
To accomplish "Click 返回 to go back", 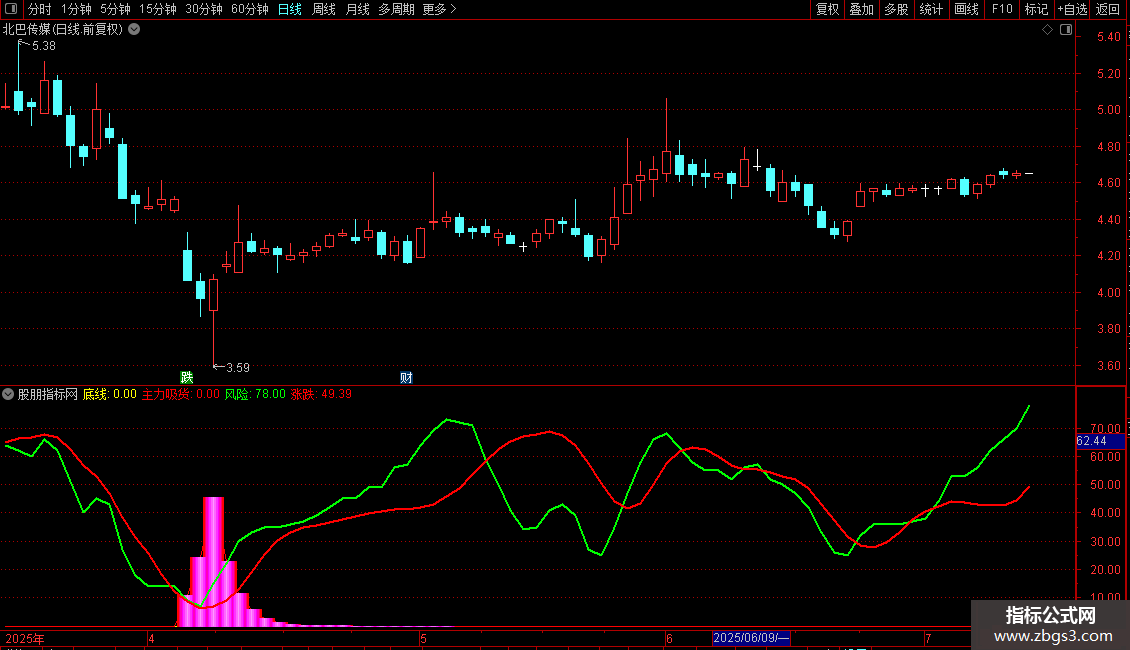I will pyautogui.click(x=1108, y=9).
